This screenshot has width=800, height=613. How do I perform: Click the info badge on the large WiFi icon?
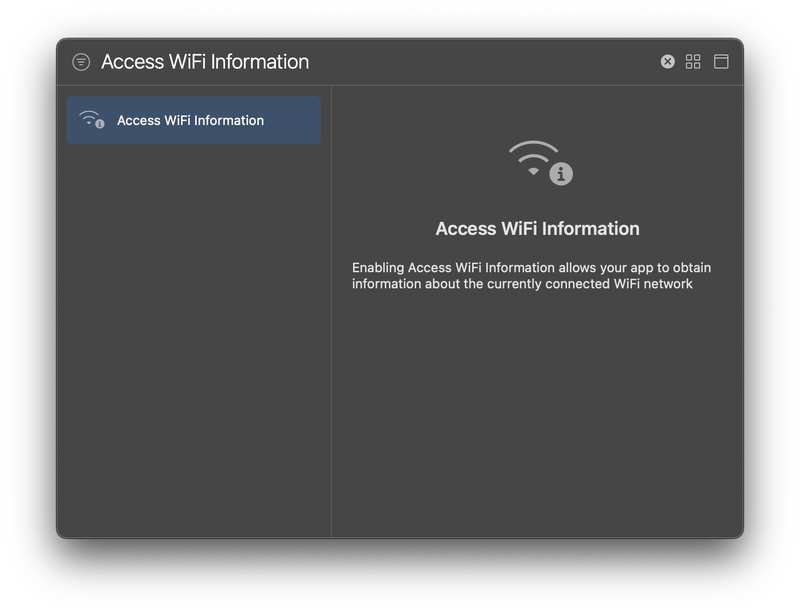point(561,174)
